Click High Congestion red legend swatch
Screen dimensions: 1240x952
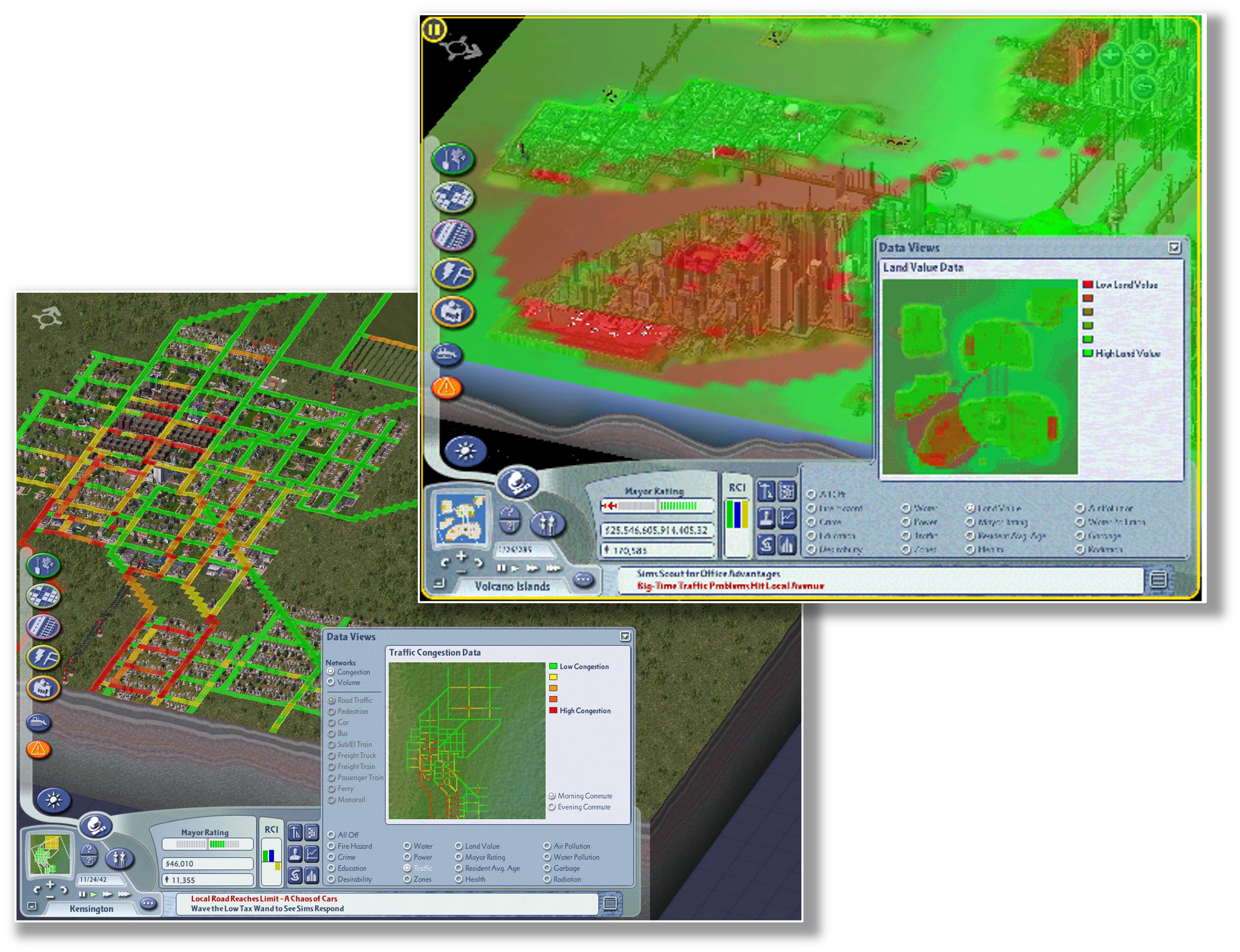tap(553, 711)
